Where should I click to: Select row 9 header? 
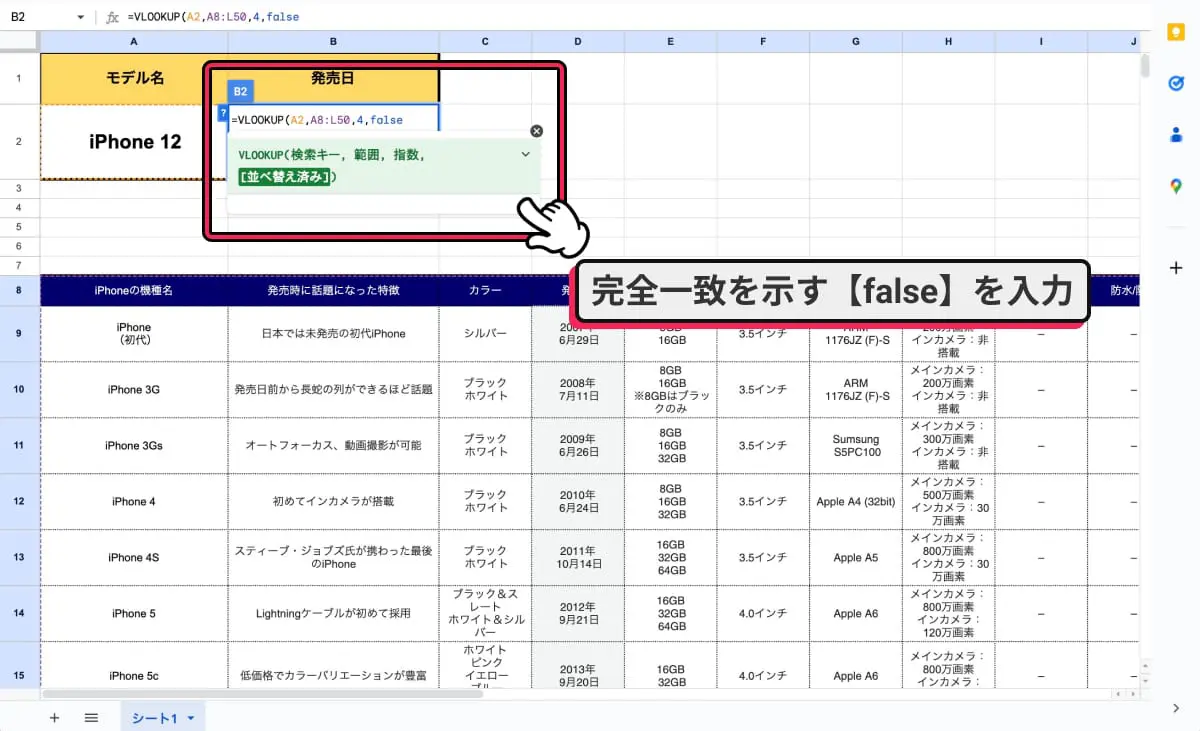point(20,333)
